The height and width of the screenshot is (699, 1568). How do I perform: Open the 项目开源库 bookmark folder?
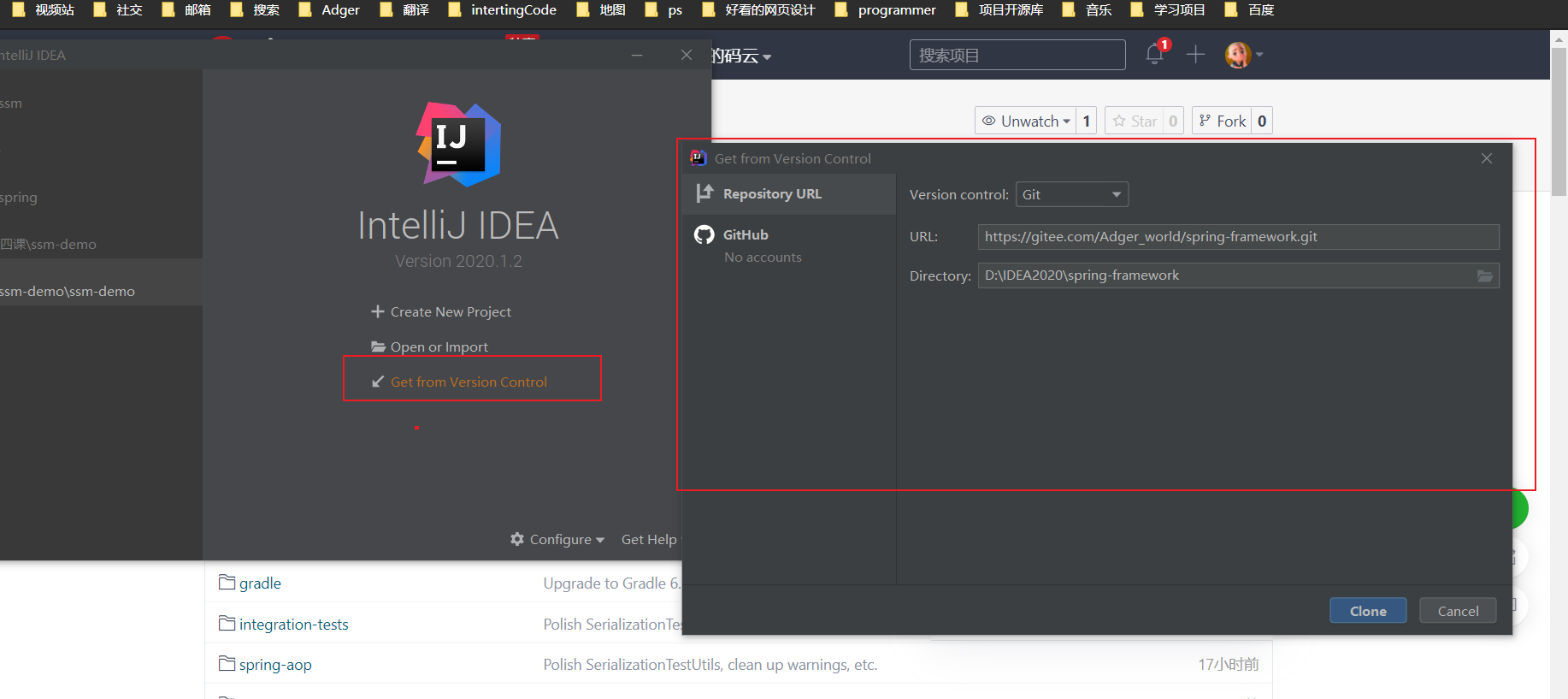[x=999, y=10]
